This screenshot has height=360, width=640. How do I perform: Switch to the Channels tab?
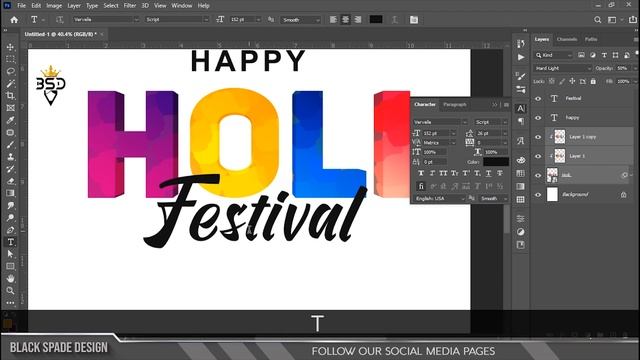coord(567,39)
